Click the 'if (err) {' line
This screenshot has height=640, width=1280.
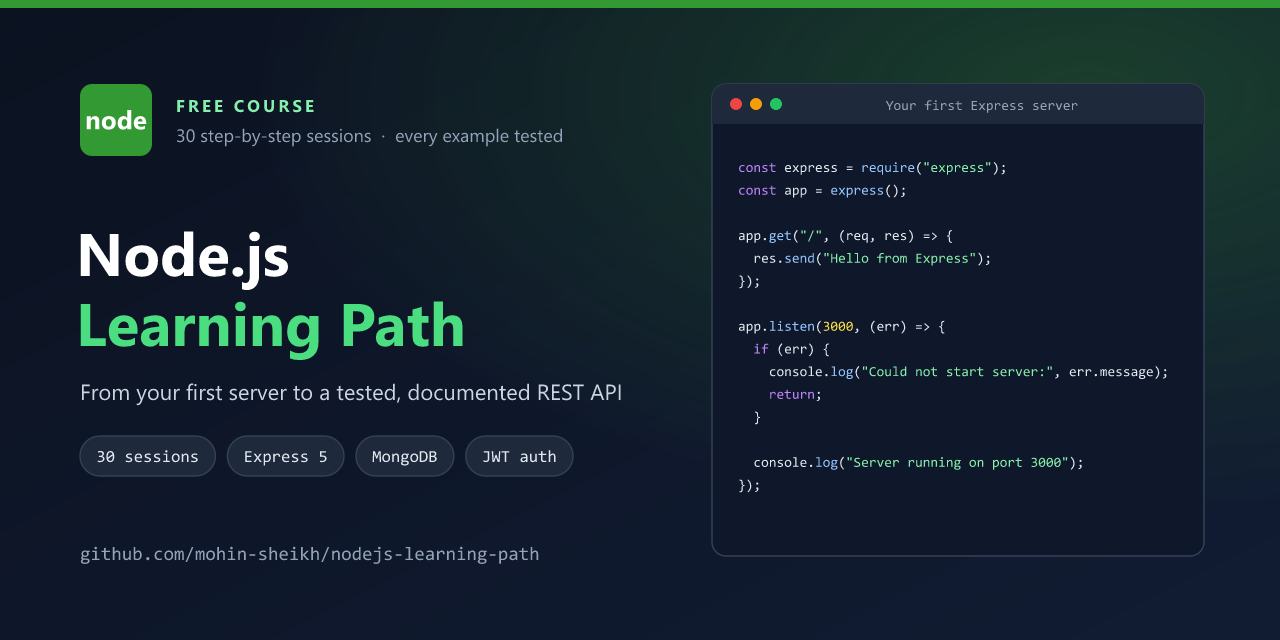(792, 349)
